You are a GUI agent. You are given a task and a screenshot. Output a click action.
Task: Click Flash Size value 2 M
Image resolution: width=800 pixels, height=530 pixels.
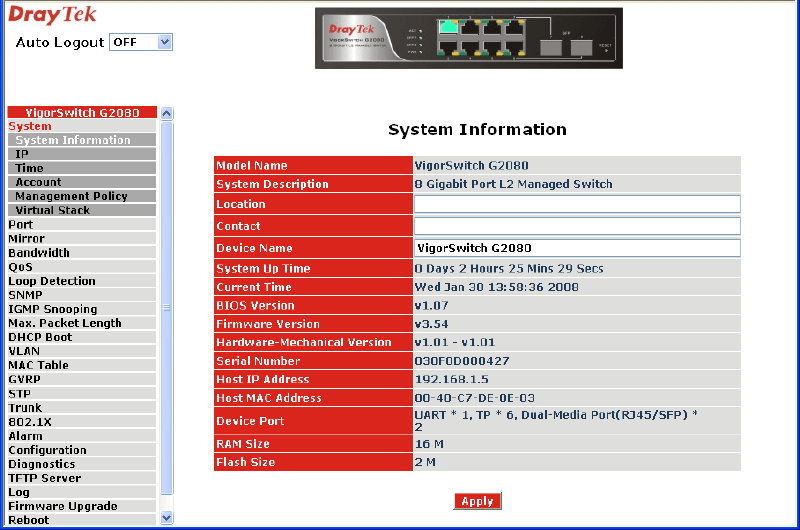[425, 462]
